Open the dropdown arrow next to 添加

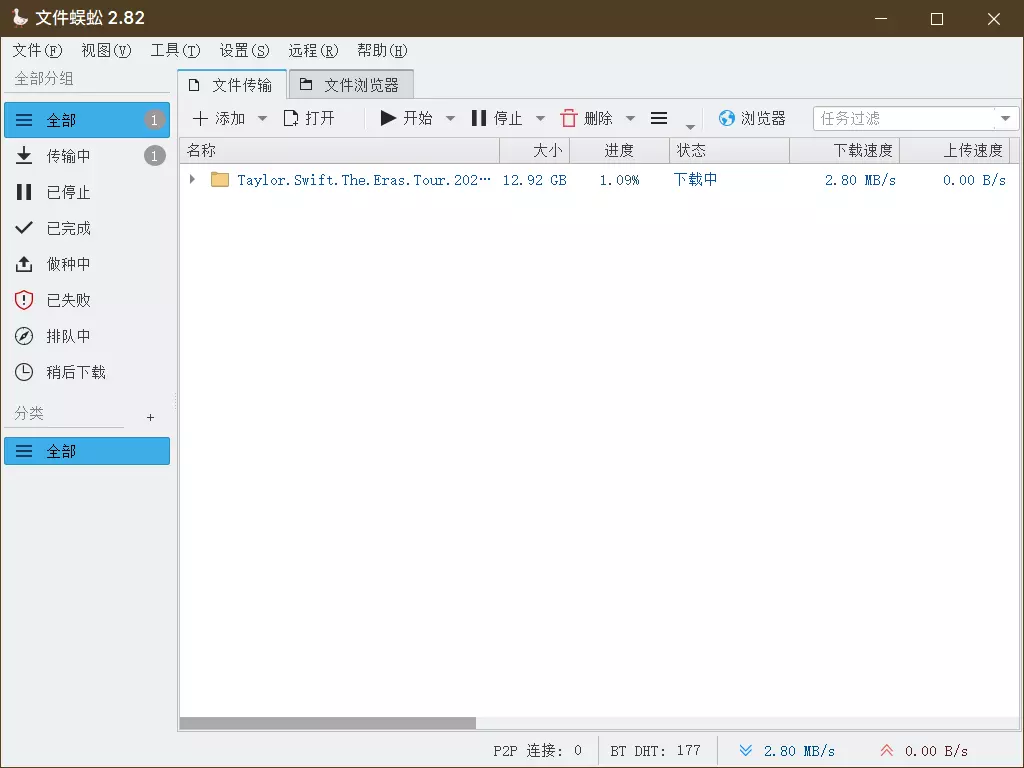pyautogui.click(x=262, y=119)
